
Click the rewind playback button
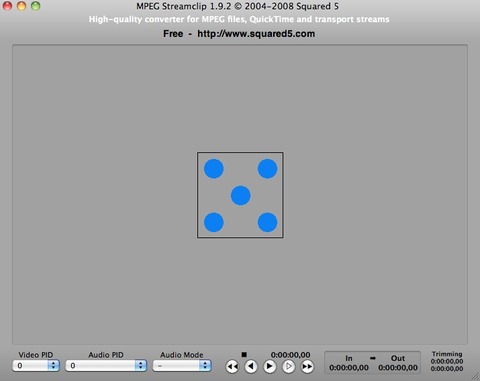232,367
